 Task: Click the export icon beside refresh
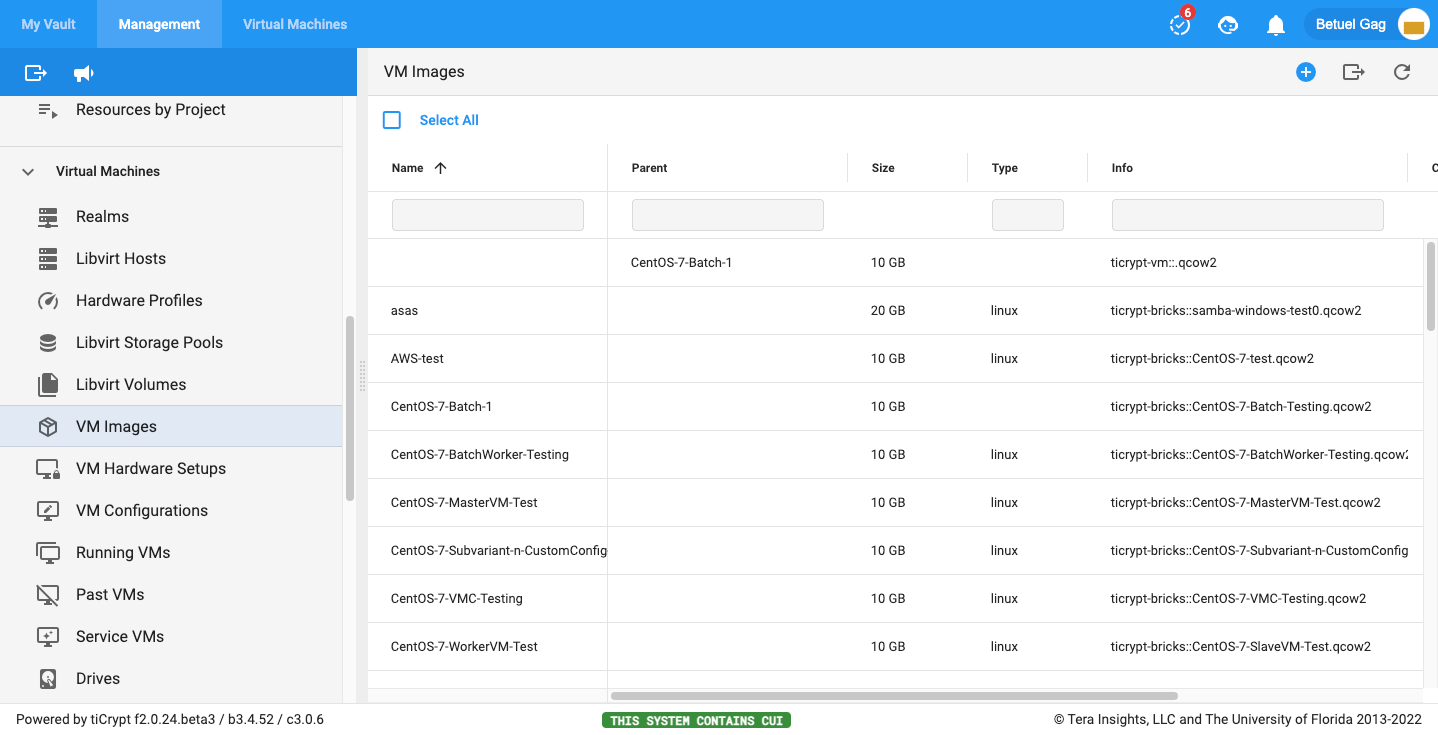[x=1353, y=72]
